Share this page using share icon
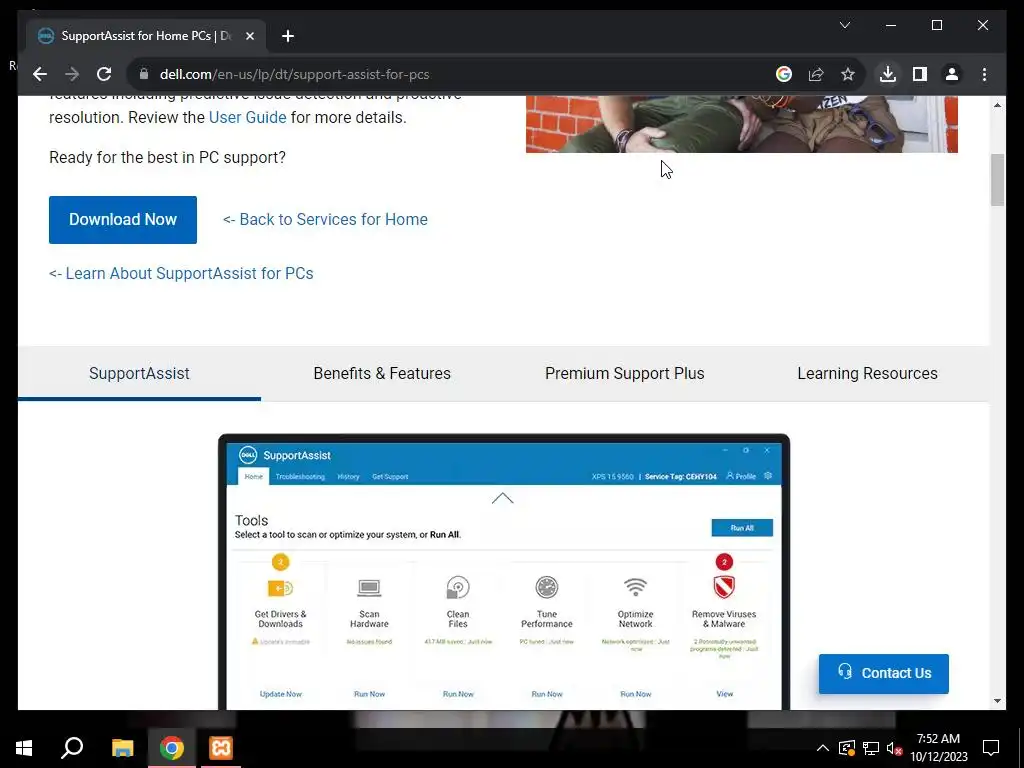 pos(816,74)
